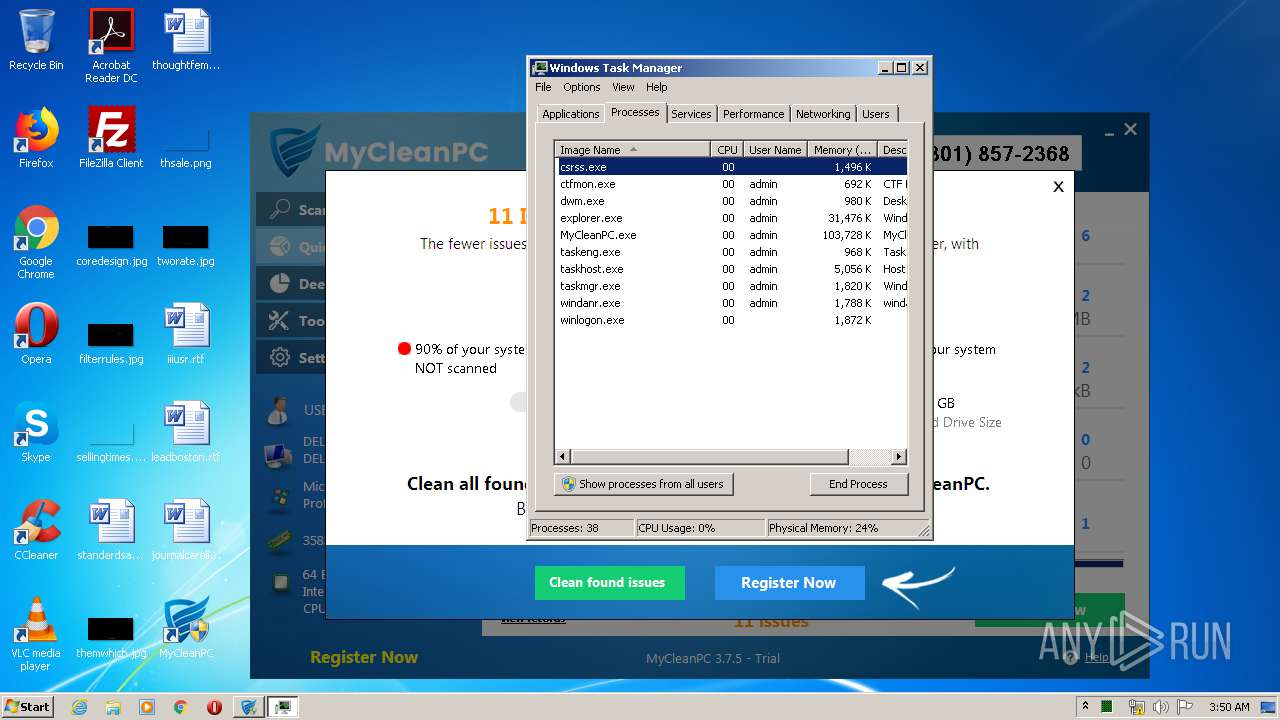Open Skype desktop shortcut
Screen dimensions: 1280x720
pyautogui.click(x=36, y=432)
